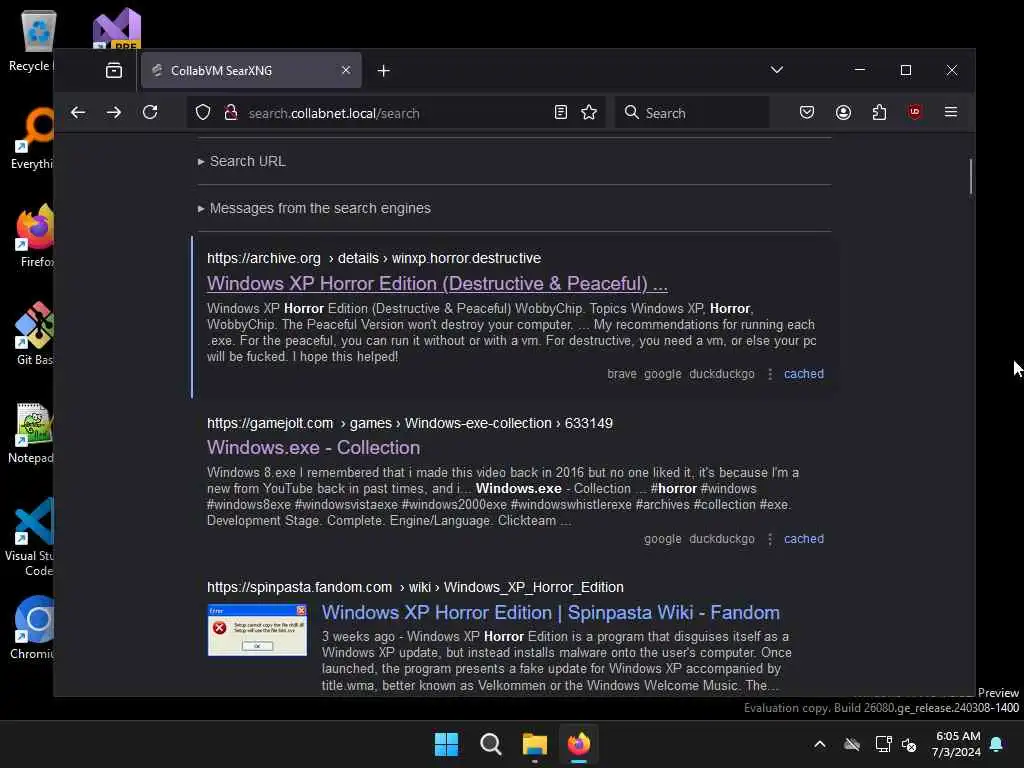Select the Notepad++ desktop shortcut

pos(31,433)
